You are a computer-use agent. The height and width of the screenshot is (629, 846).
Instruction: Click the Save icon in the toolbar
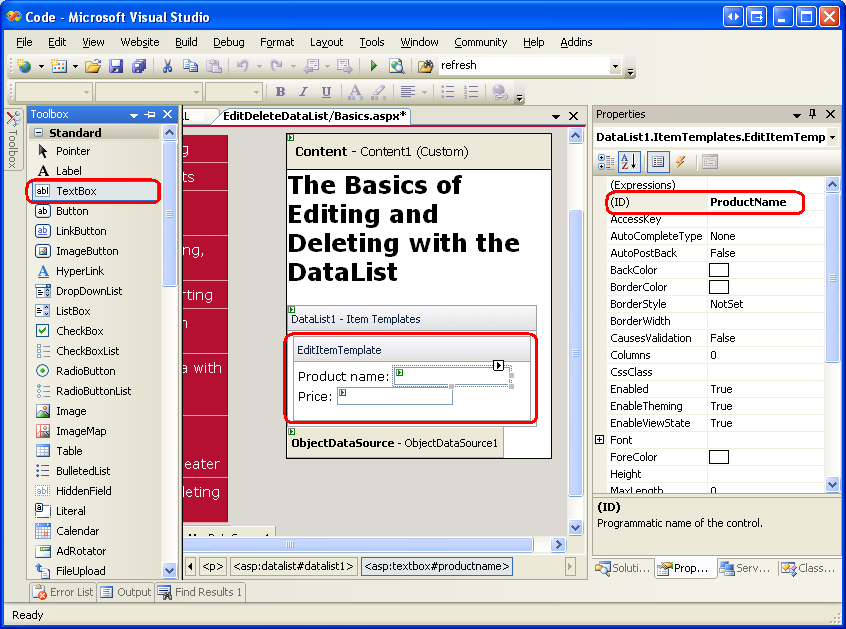116,66
